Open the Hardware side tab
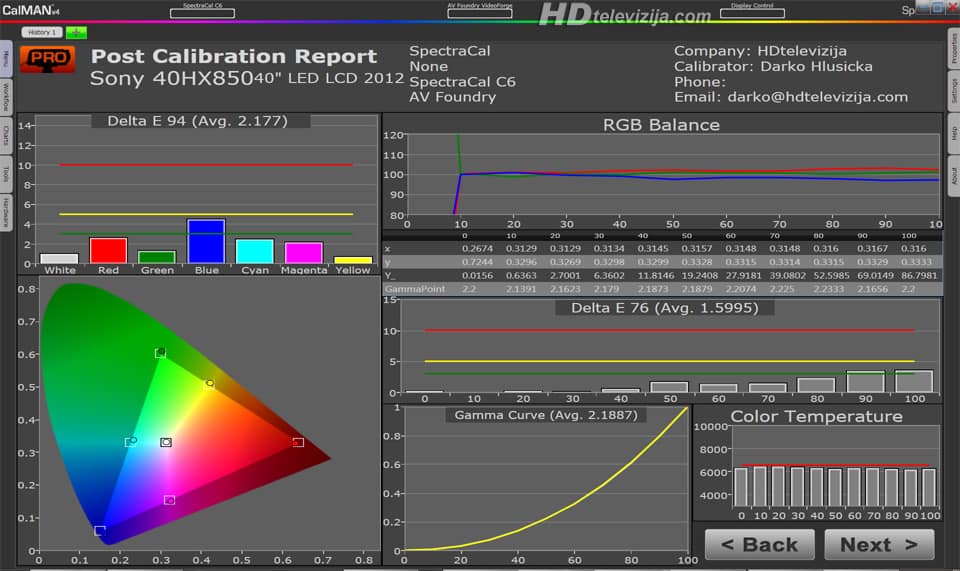Image resolution: width=960 pixels, height=571 pixels. (5, 212)
